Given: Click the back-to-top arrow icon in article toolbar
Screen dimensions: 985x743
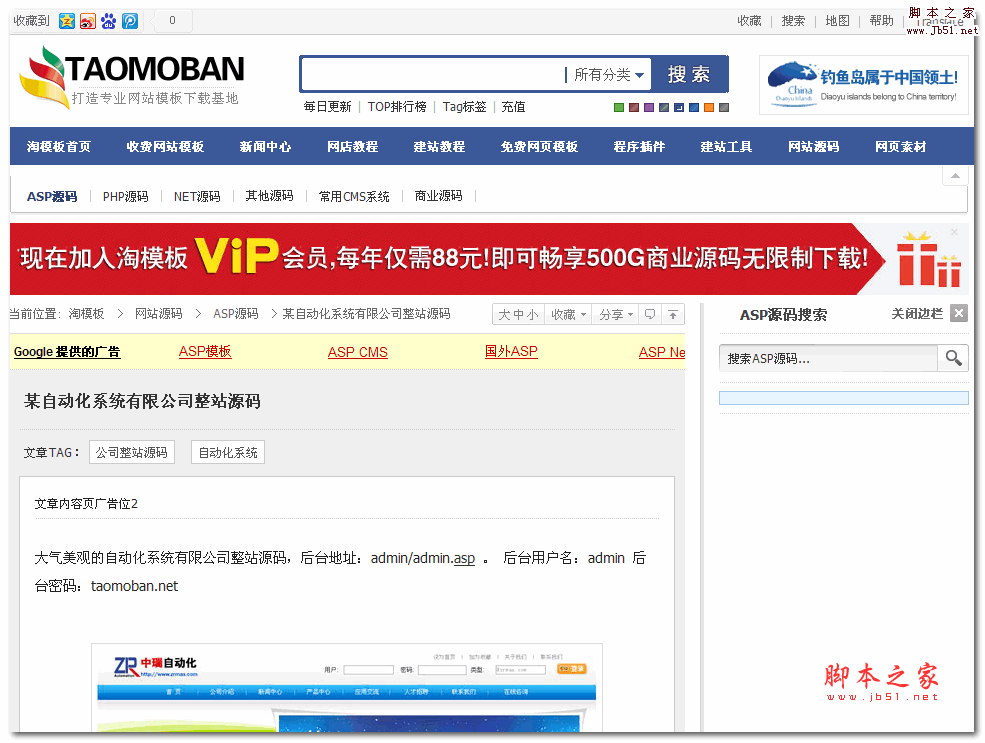Looking at the screenshot, I should pos(673,314).
